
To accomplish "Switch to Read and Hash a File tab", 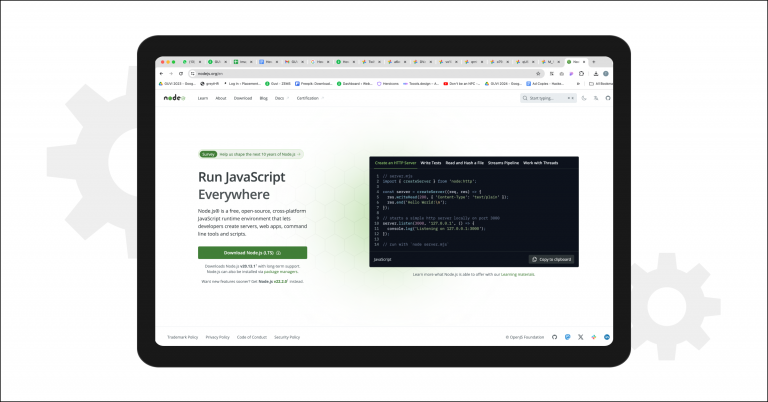I will coord(464,163).
